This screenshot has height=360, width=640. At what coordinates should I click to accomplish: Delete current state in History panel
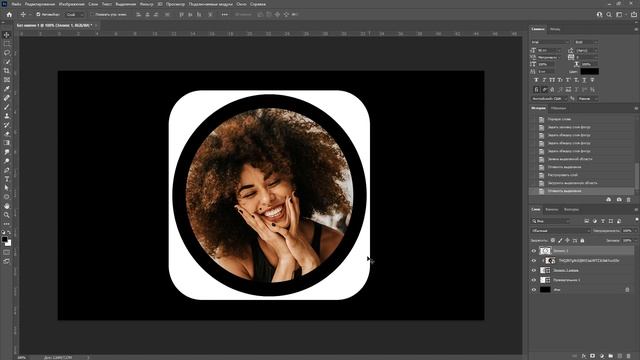point(629,200)
